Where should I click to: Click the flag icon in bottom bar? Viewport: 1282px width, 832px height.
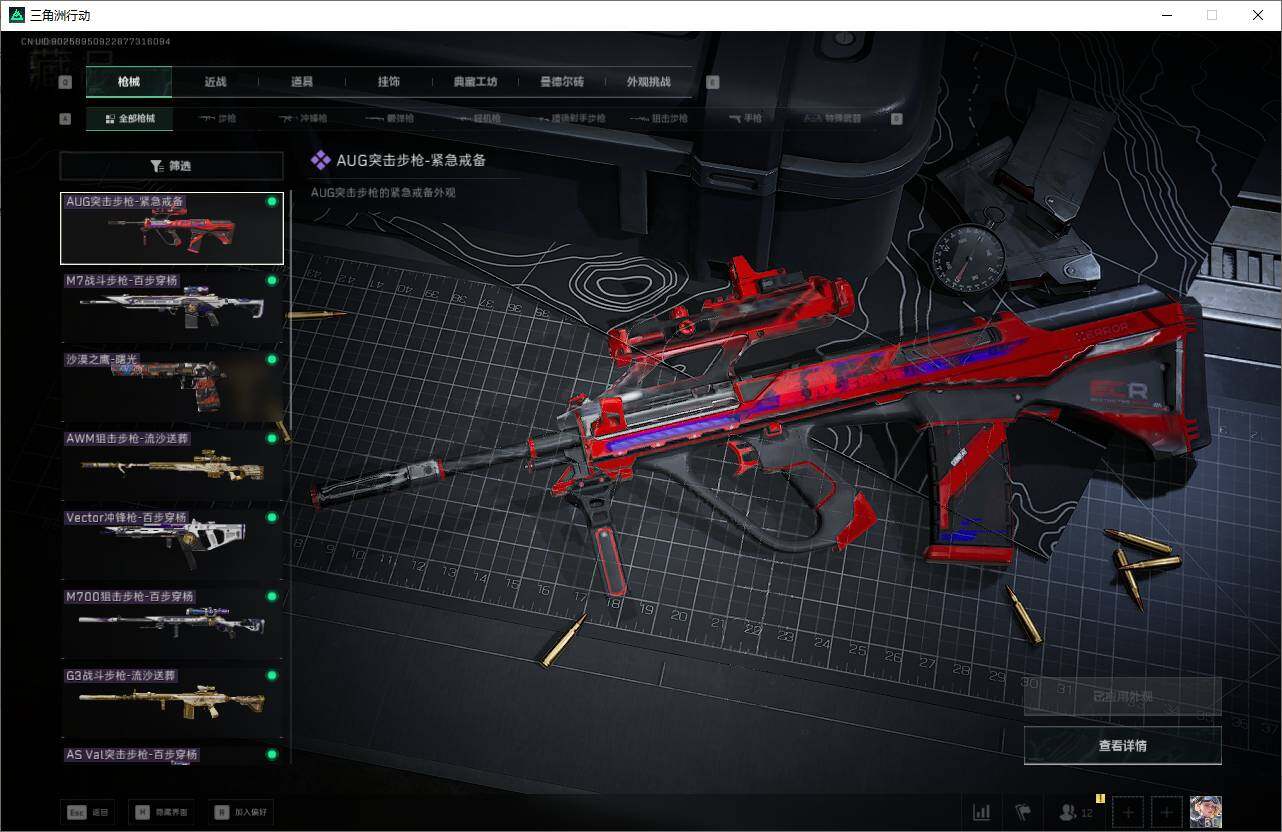[1023, 812]
